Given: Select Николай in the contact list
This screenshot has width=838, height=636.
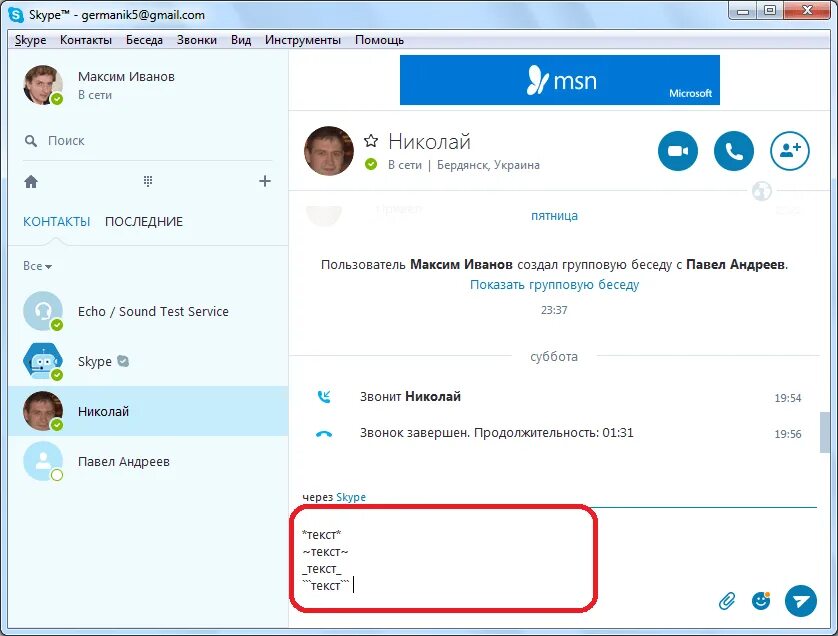Looking at the screenshot, I should point(148,411).
